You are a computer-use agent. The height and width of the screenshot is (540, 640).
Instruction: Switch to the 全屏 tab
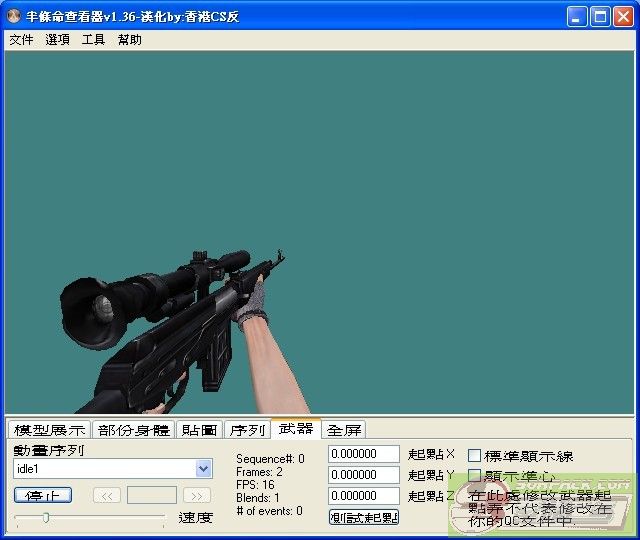pyautogui.click(x=344, y=430)
